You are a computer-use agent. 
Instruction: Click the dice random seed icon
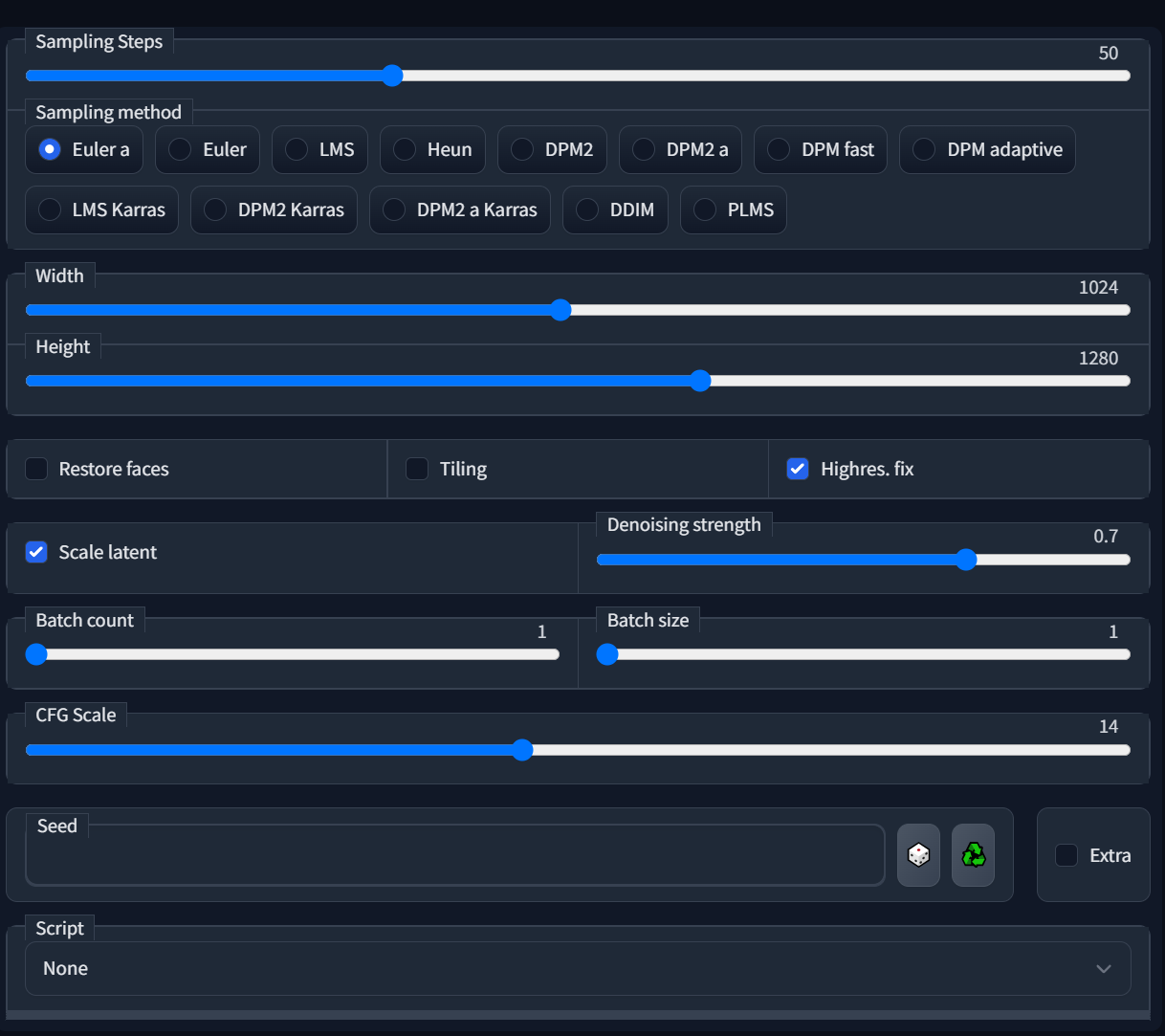918,855
